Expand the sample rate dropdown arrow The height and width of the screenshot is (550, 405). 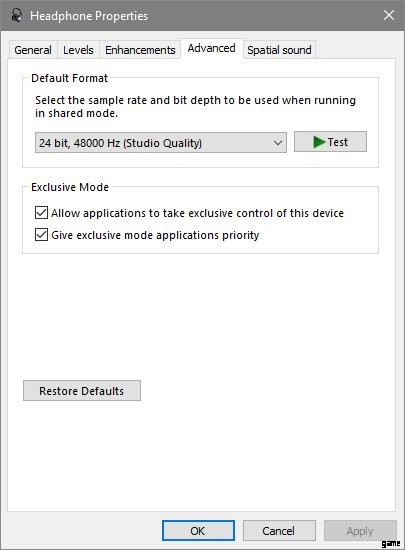(278, 143)
